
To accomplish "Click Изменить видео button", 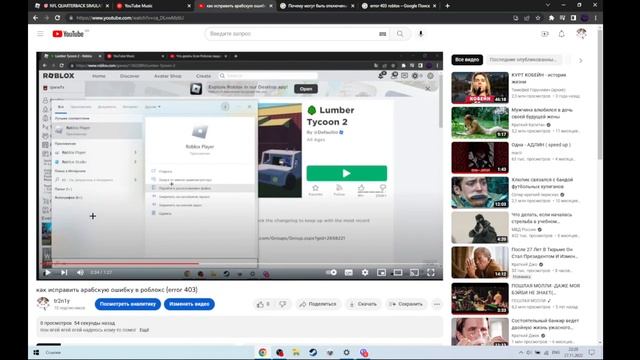I will tap(189, 304).
